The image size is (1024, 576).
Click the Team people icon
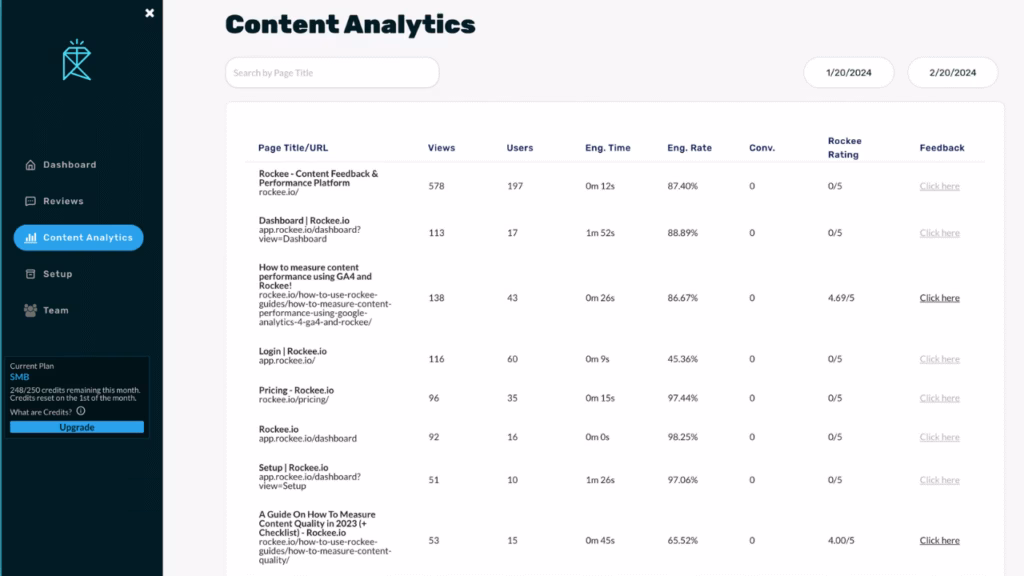[31, 310]
